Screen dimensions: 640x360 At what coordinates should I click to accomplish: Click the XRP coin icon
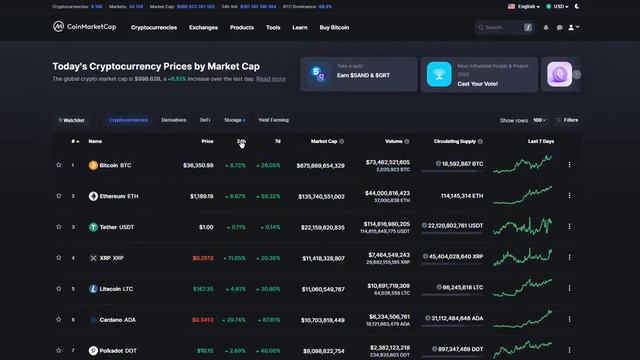(93, 258)
